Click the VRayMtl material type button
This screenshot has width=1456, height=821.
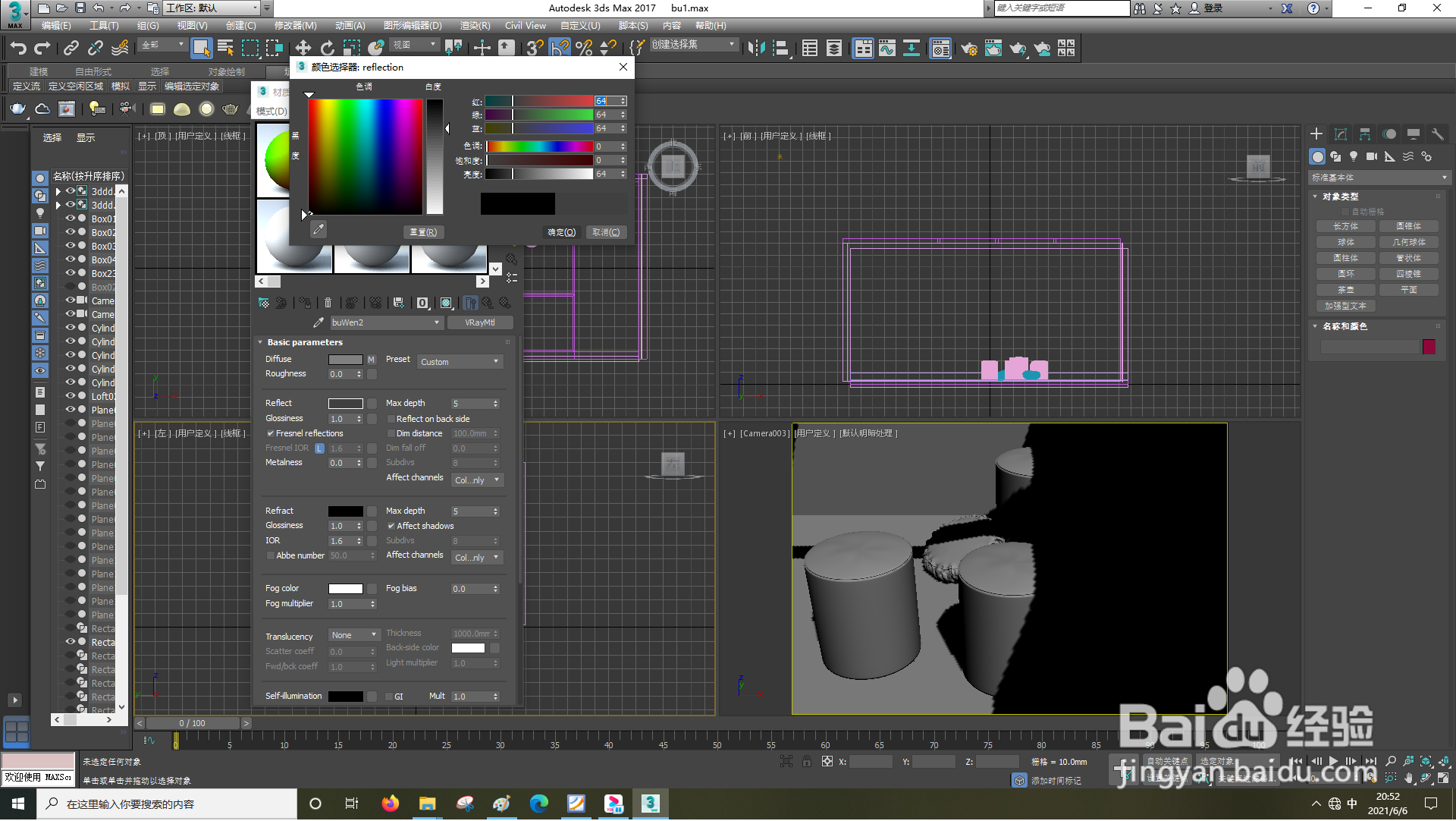click(479, 323)
